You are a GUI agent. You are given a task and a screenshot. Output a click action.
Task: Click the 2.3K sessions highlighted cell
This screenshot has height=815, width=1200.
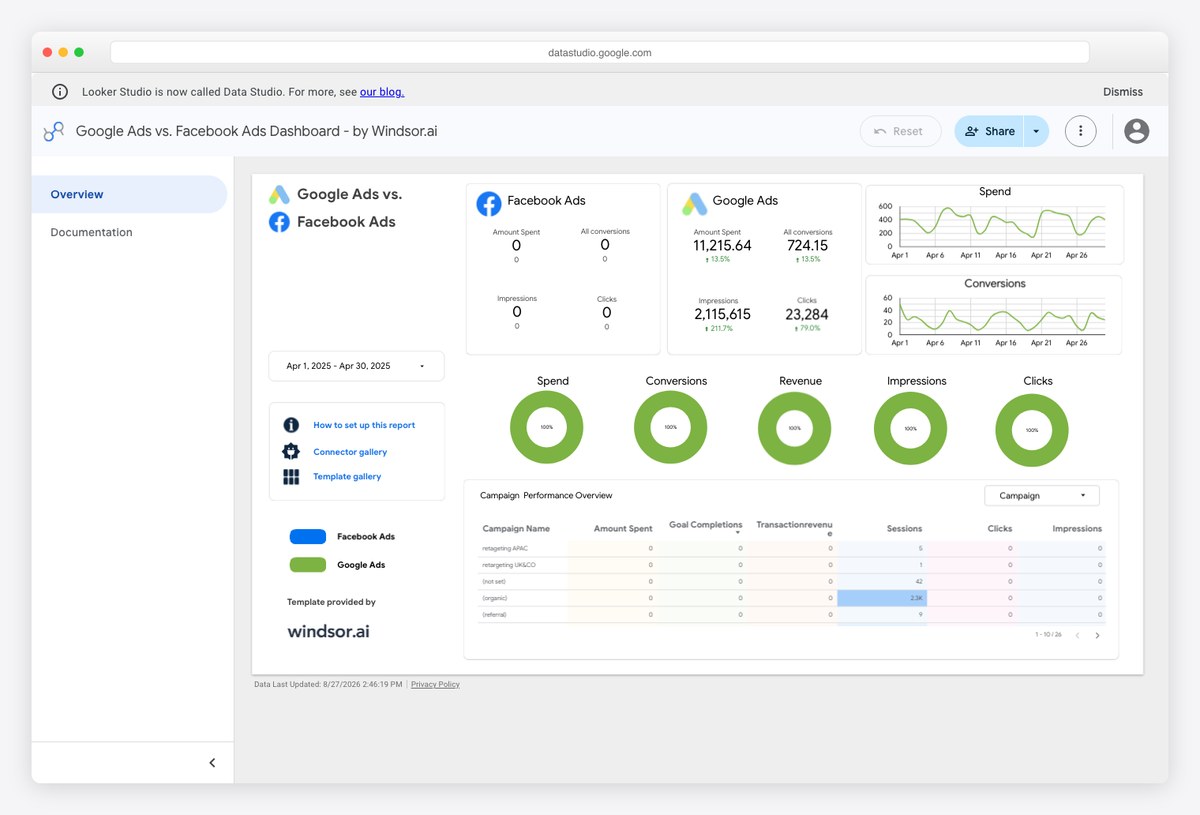[x=882, y=598]
